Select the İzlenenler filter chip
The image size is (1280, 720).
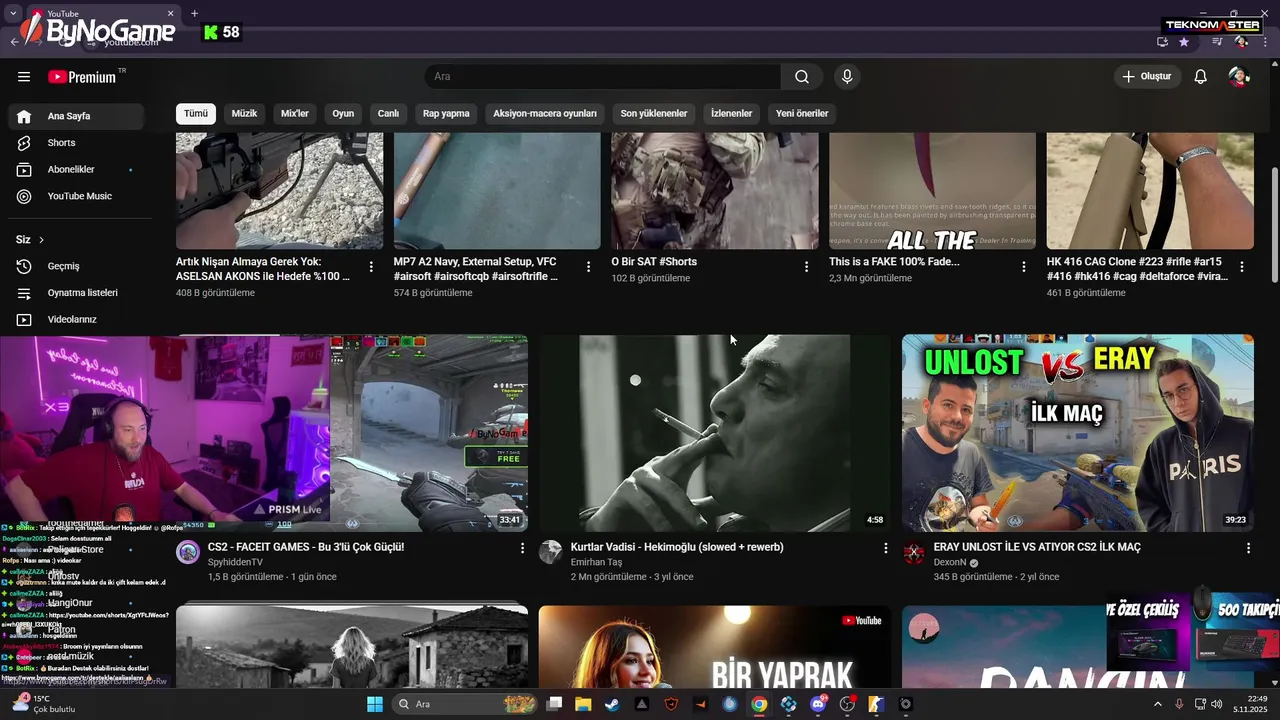(x=731, y=114)
